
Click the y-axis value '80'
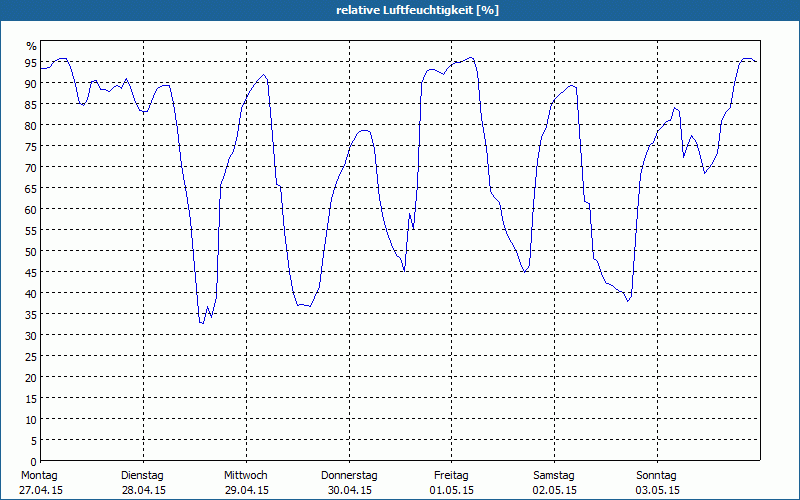coord(31,125)
